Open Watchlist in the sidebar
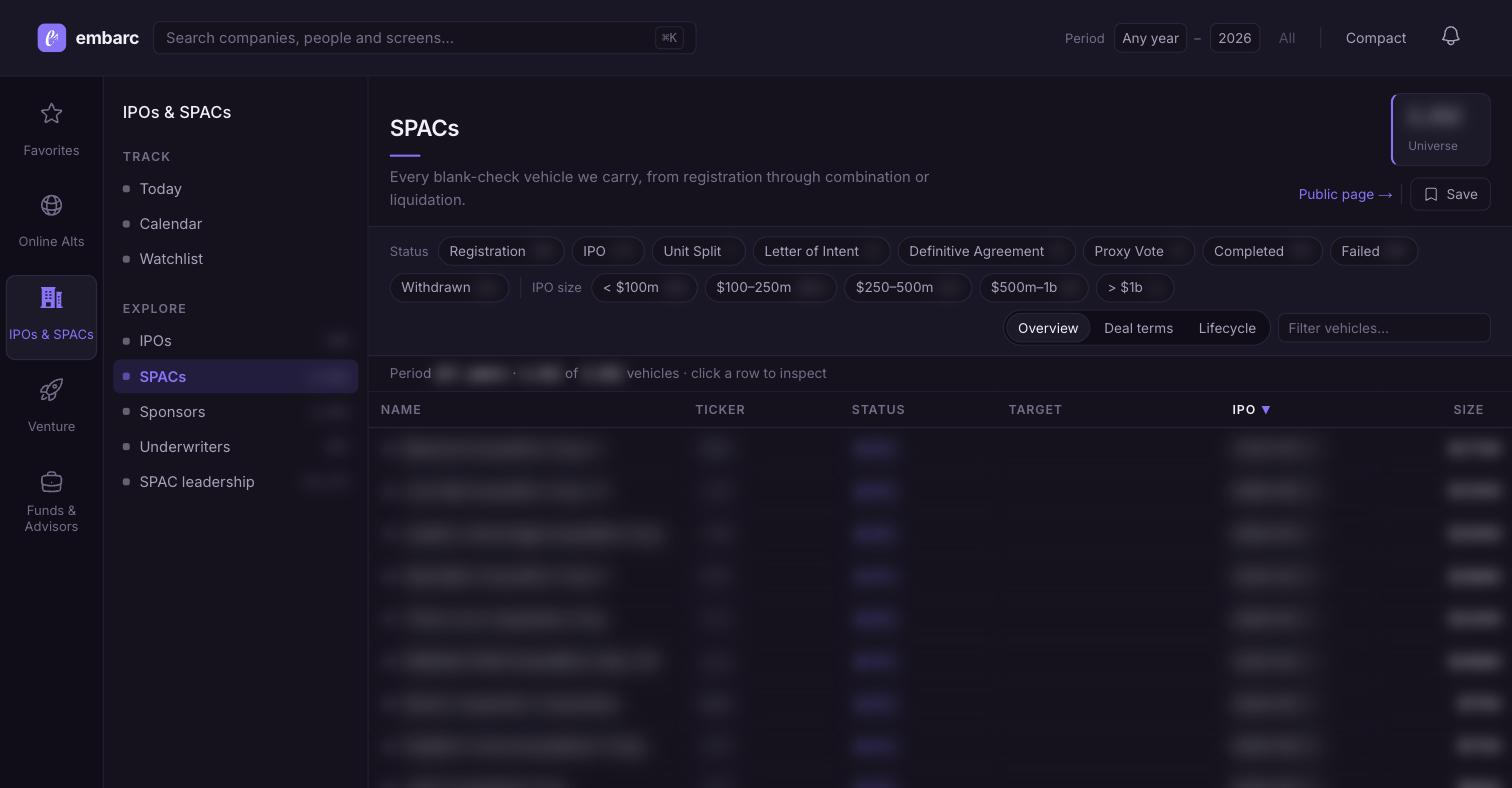 pyautogui.click(x=235, y=259)
